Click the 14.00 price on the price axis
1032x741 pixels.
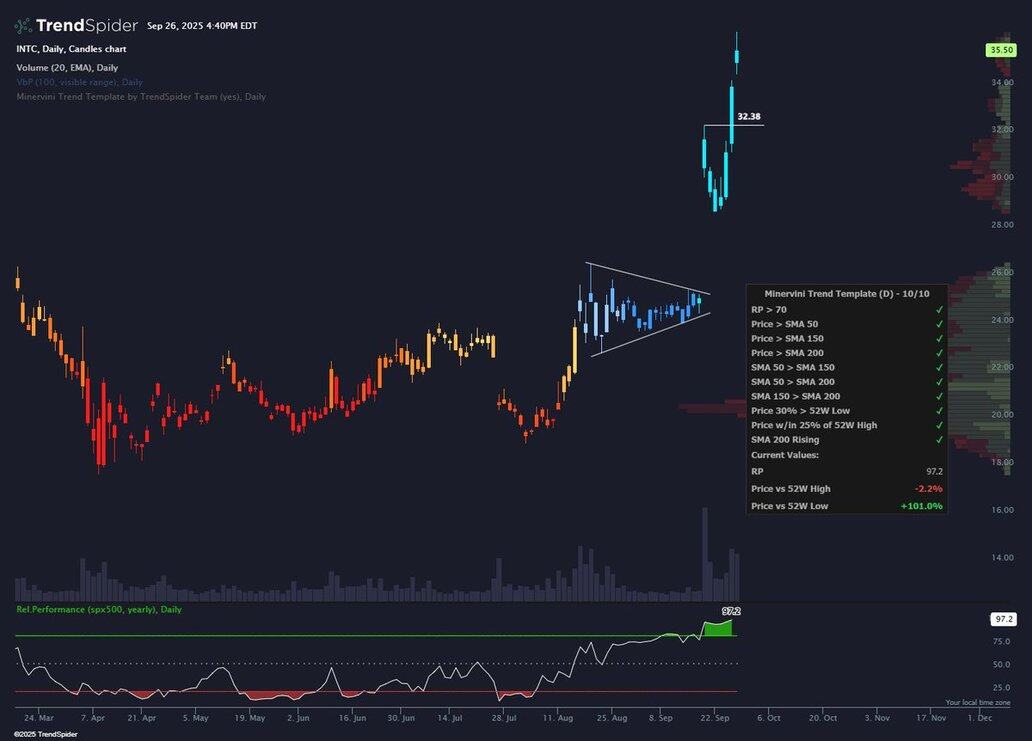[1002, 557]
